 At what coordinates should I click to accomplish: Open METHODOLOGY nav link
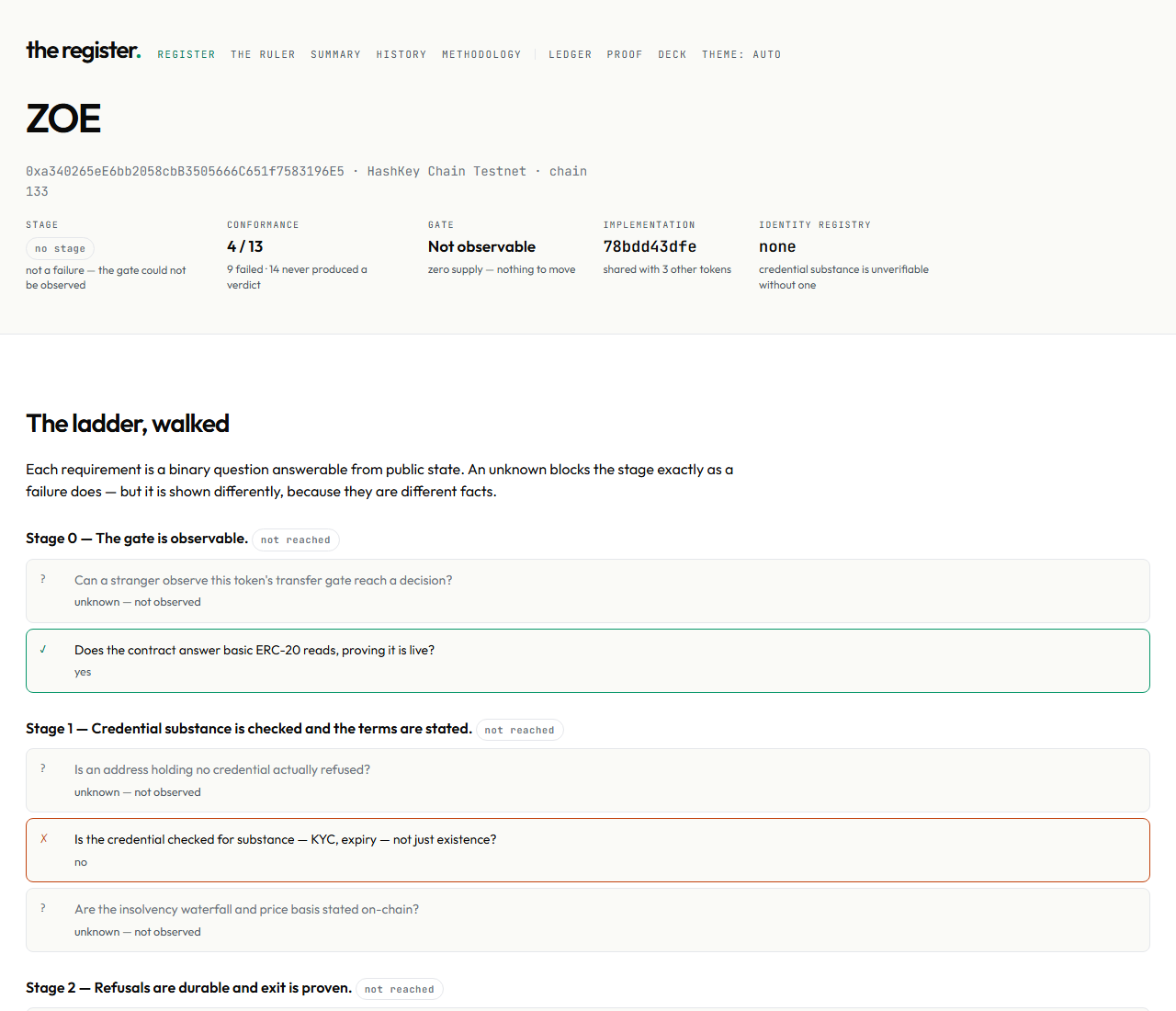[x=481, y=55]
